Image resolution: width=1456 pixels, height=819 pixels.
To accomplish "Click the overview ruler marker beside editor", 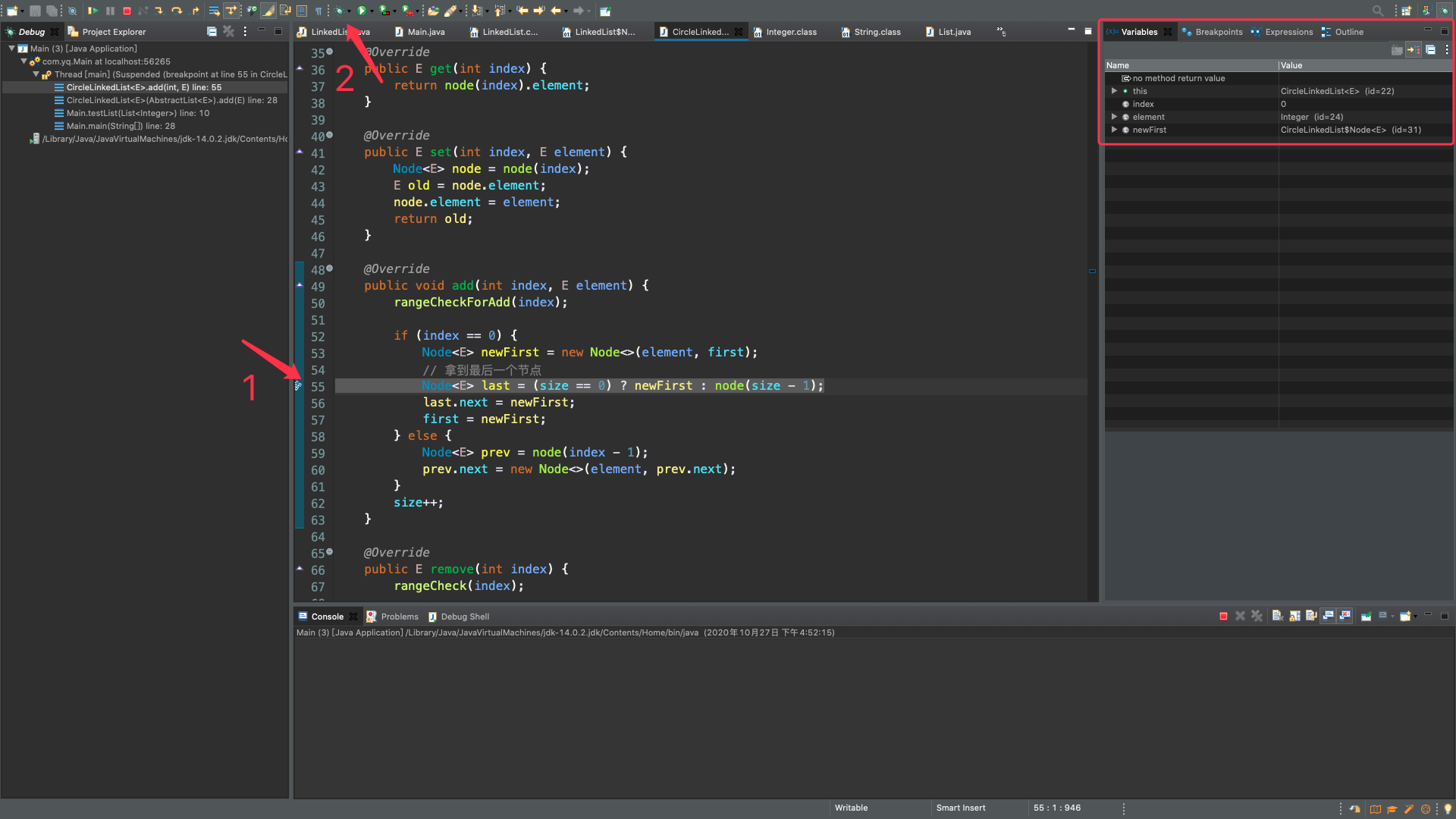I will point(1092,271).
